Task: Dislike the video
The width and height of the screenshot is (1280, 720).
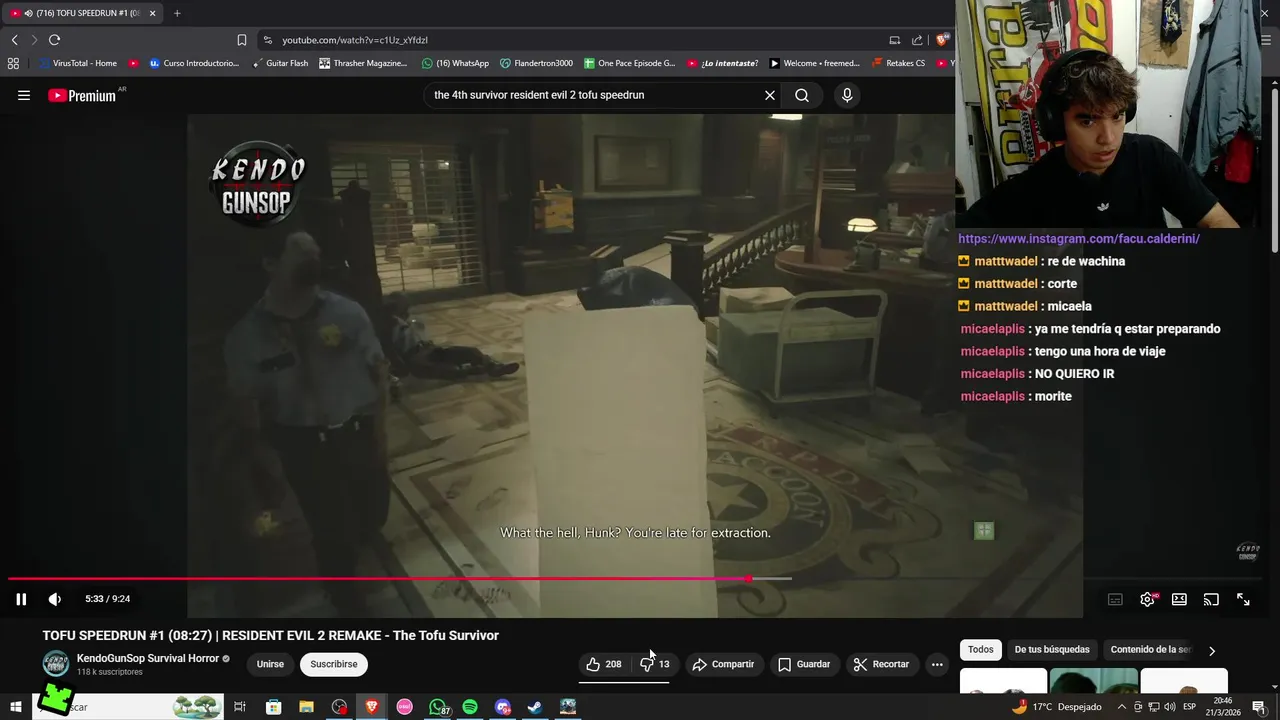Action: (x=655, y=664)
